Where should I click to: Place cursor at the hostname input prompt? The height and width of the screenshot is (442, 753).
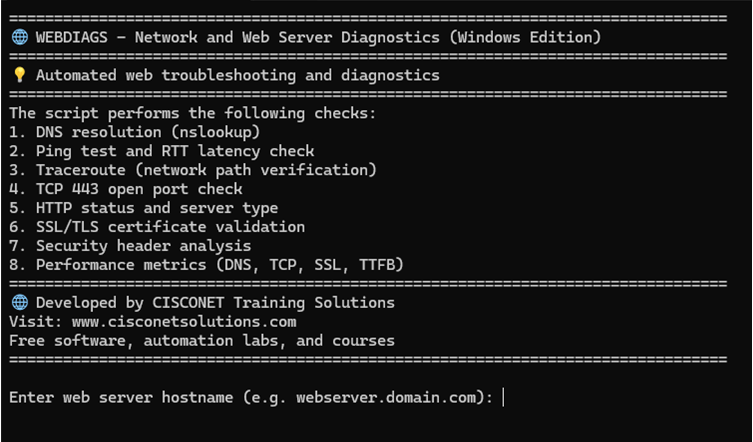[503, 397]
